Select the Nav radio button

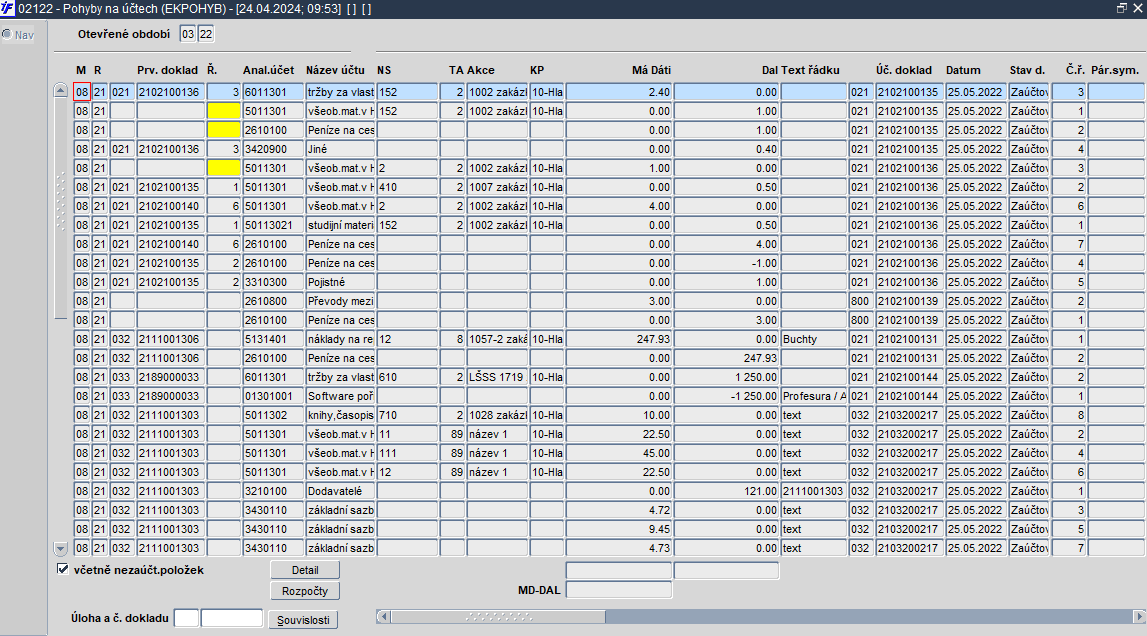[7, 34]
